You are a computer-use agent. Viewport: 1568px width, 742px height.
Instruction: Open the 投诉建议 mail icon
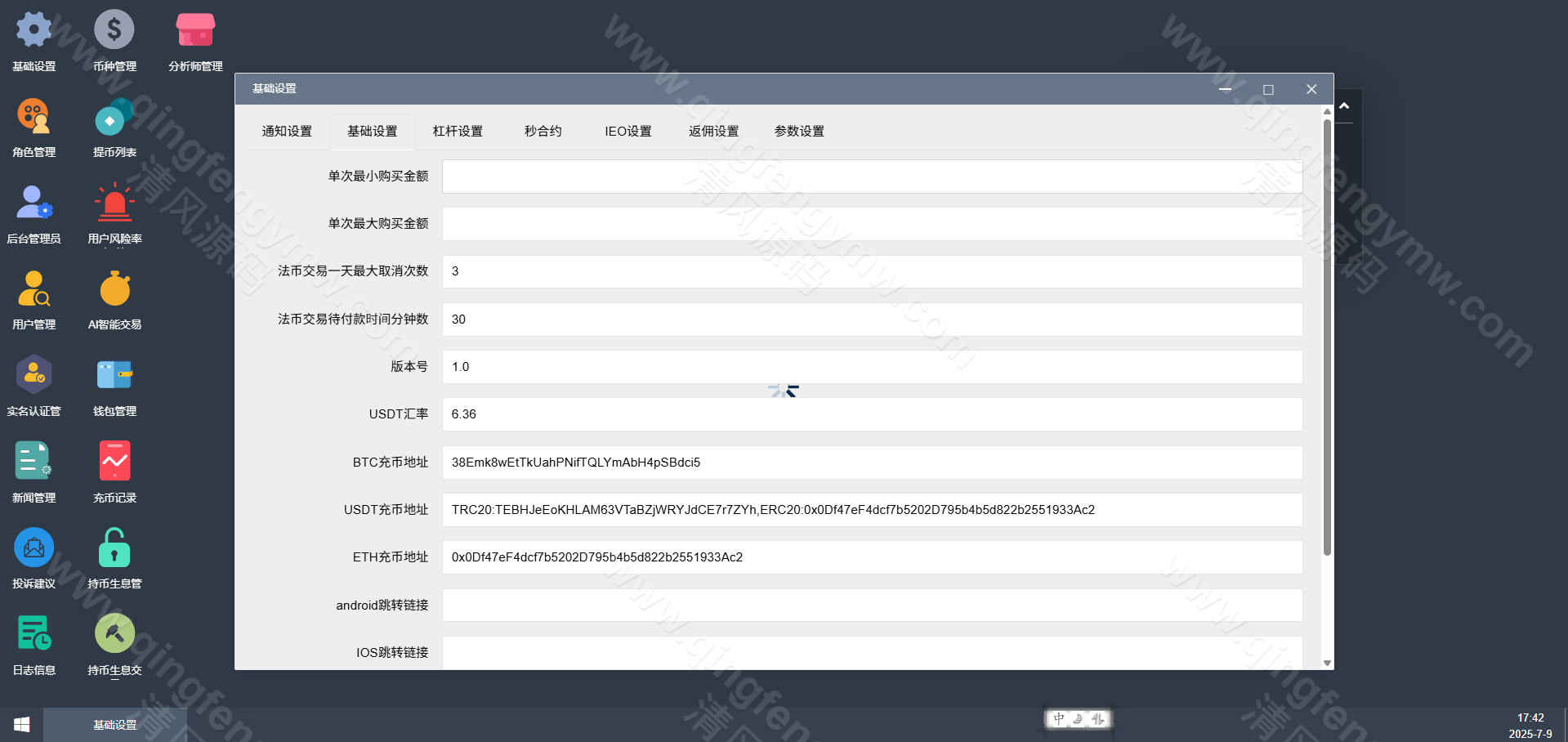tap(34, 548)
